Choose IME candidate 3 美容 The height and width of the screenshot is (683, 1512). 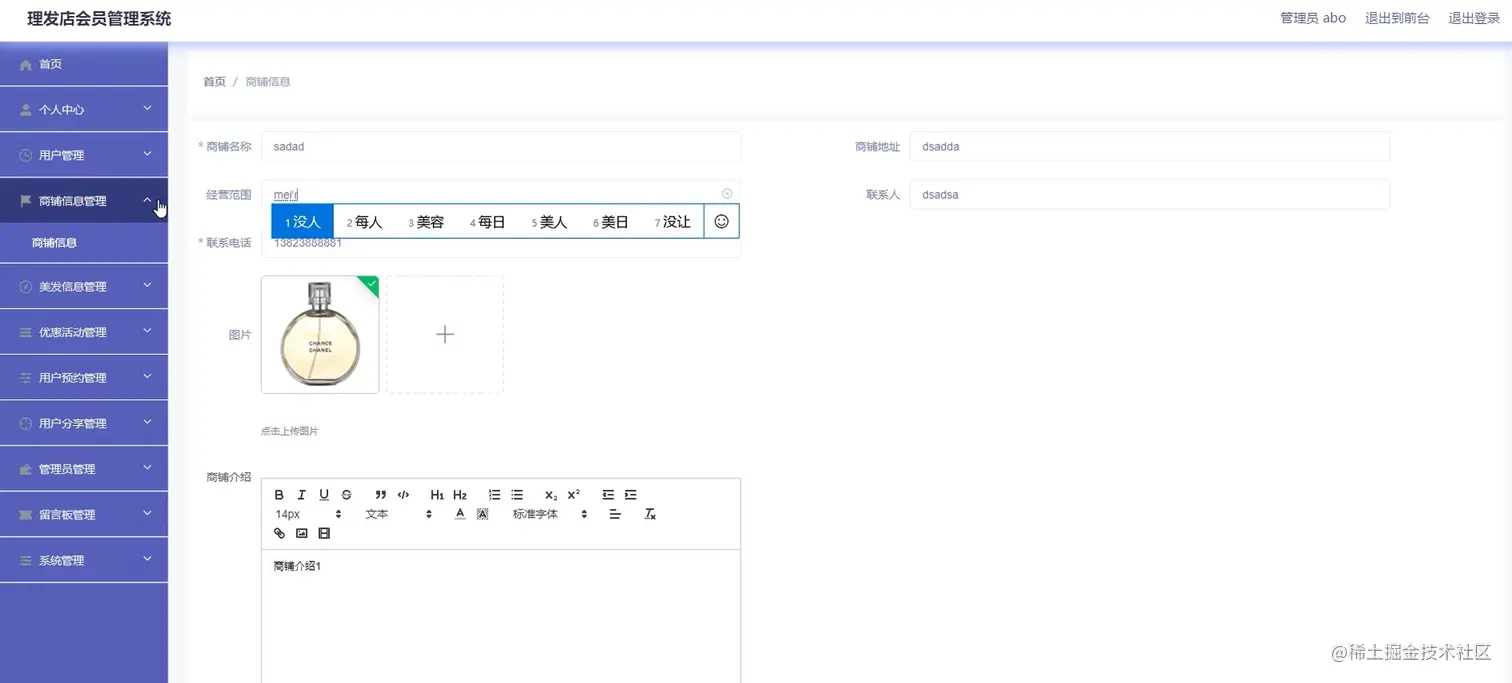tap(426, 222)
